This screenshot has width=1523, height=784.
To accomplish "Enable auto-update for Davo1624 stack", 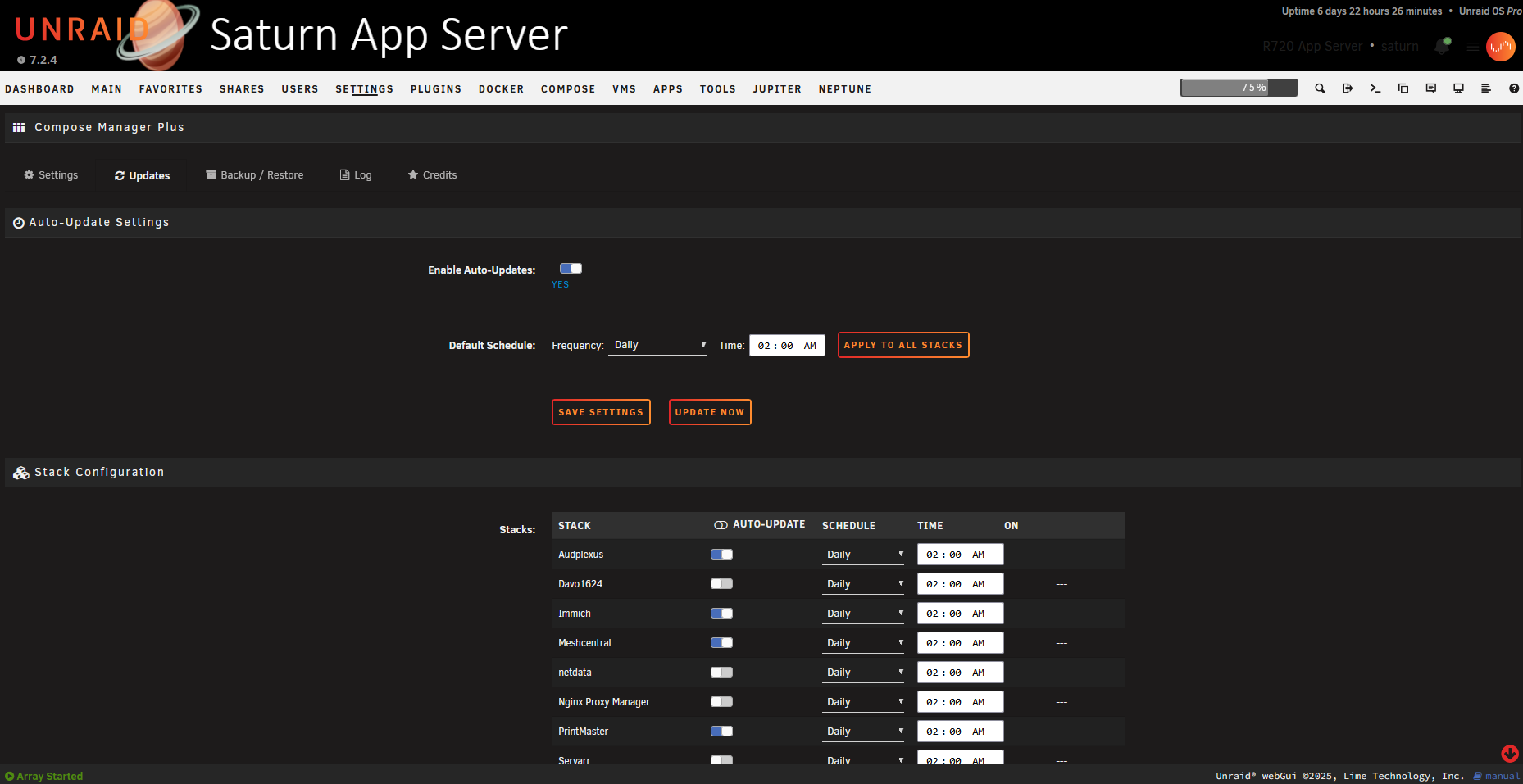I will coord(721,584).
